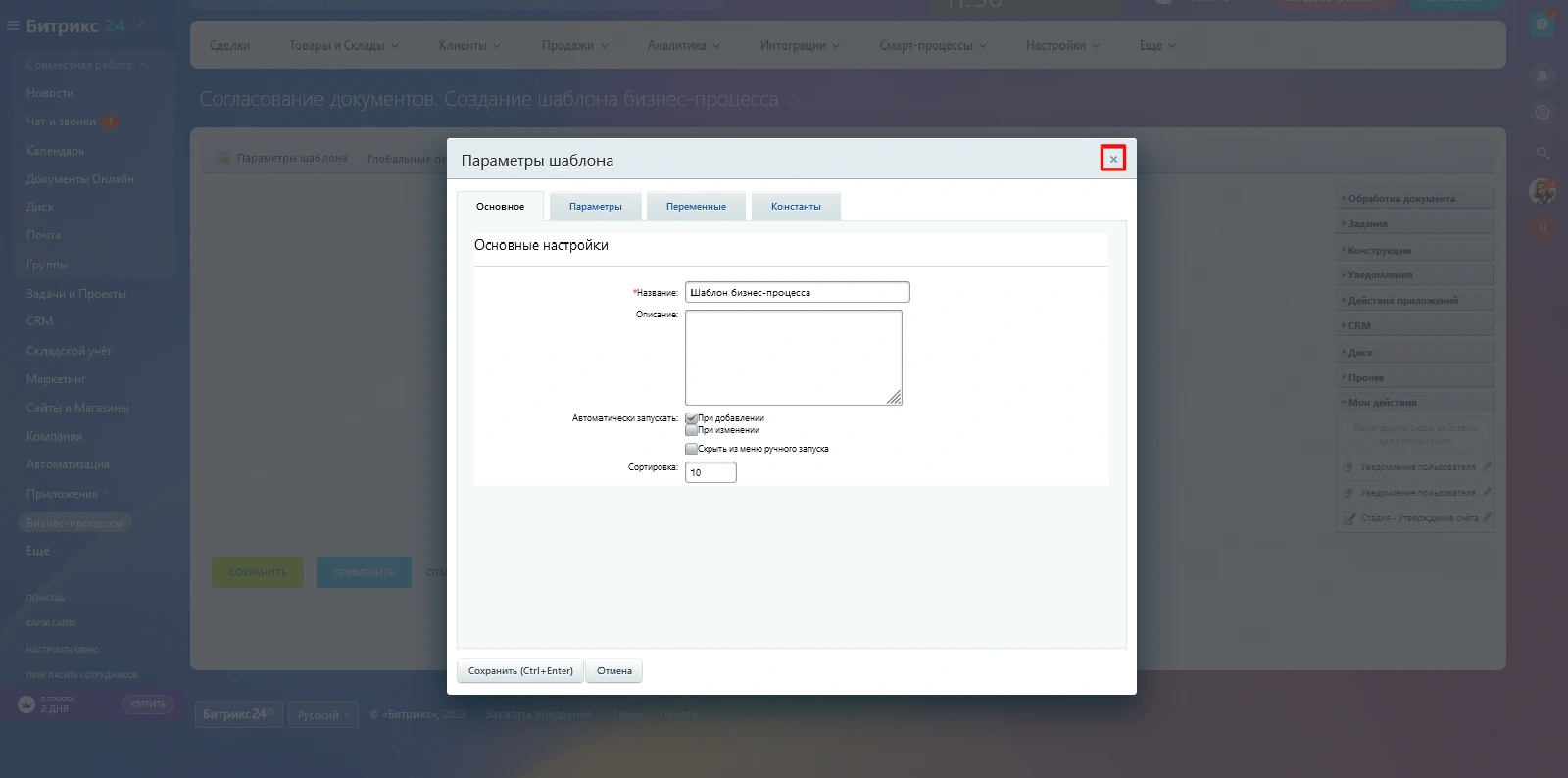1568x778 pixels.
Task: Open the user avatar profile icon
Action: 1542,191
